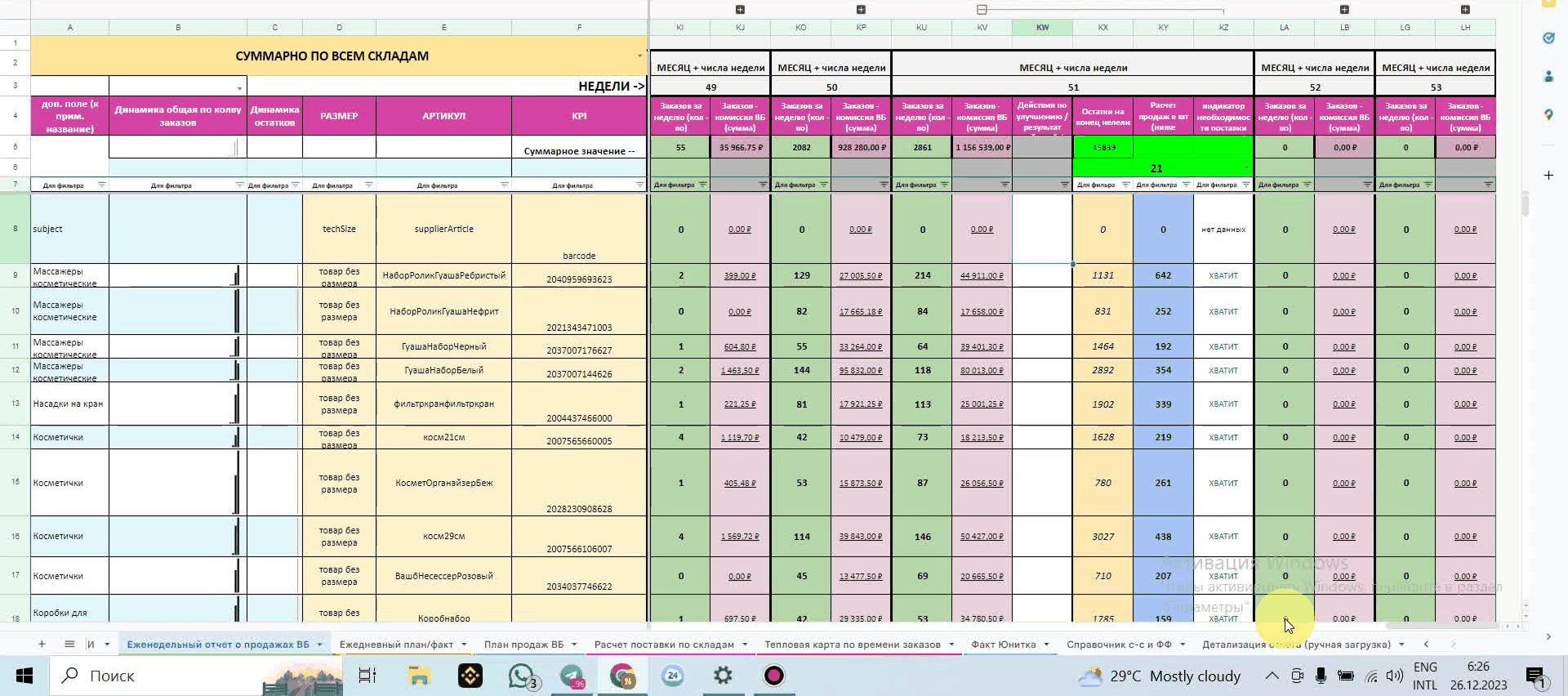This screenshot has height=696, width=1568.
Task: Click the filter icon in column KZ row 7
Action: pyautogui.click(x=1246, y=185)
